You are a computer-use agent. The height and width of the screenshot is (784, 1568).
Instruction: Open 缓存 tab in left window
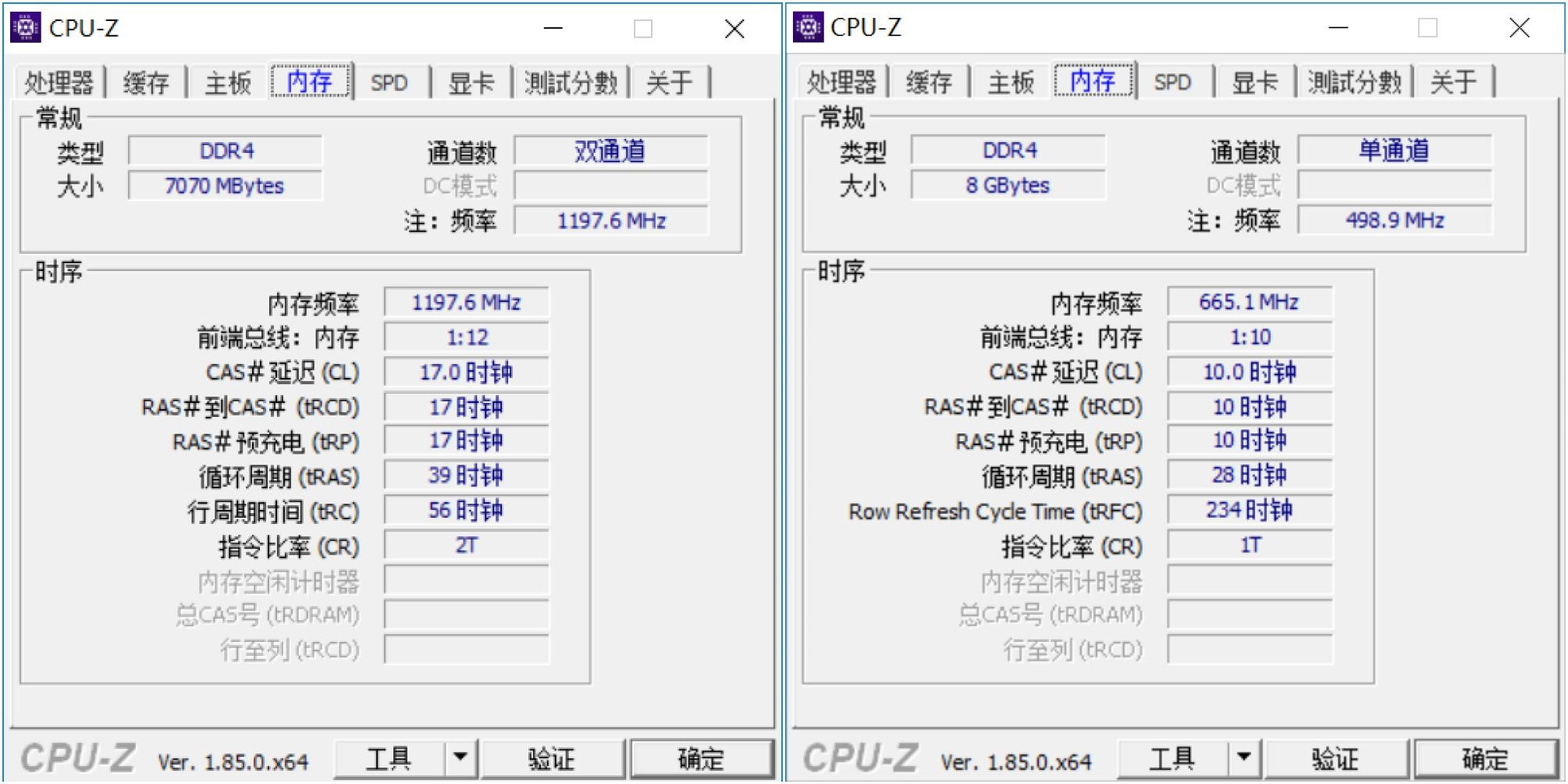(146, 82)
